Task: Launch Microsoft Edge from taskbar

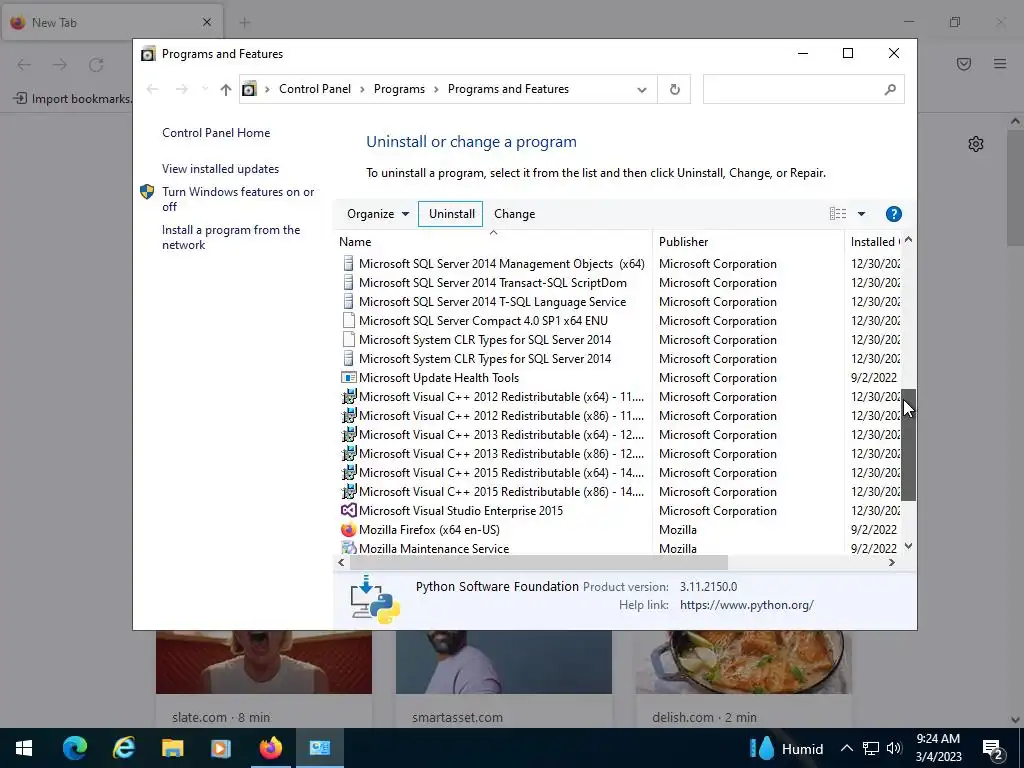Action: click(x=74, y=748)
